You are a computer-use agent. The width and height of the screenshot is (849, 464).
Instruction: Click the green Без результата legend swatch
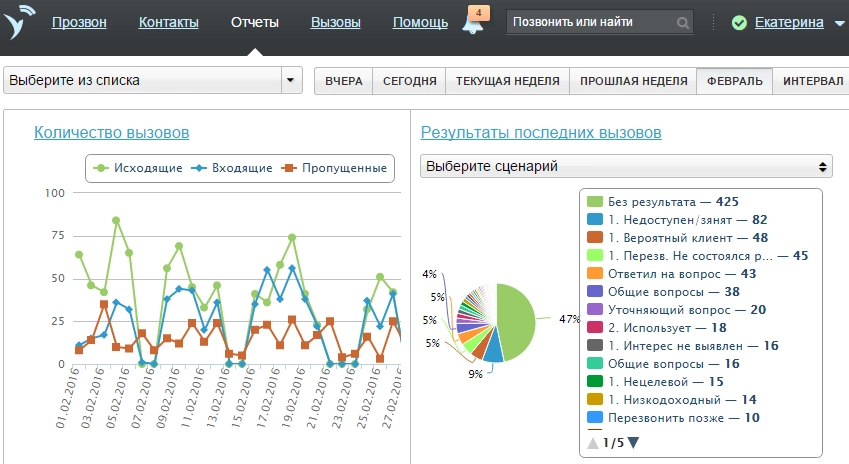pos(595,202)
